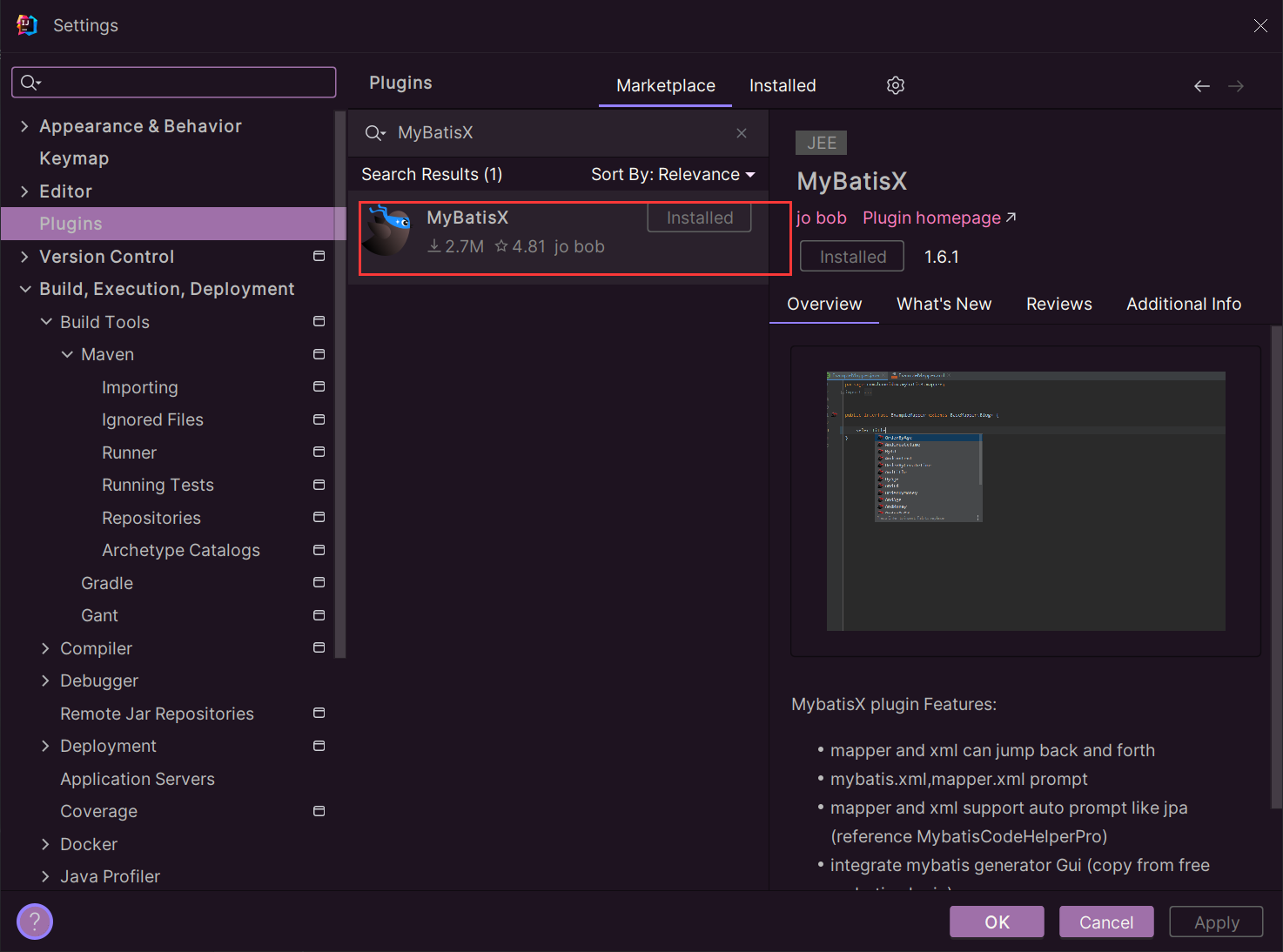Select Plugins in the settings tree
1283x952 pixels.
click(x=173, y=224)
